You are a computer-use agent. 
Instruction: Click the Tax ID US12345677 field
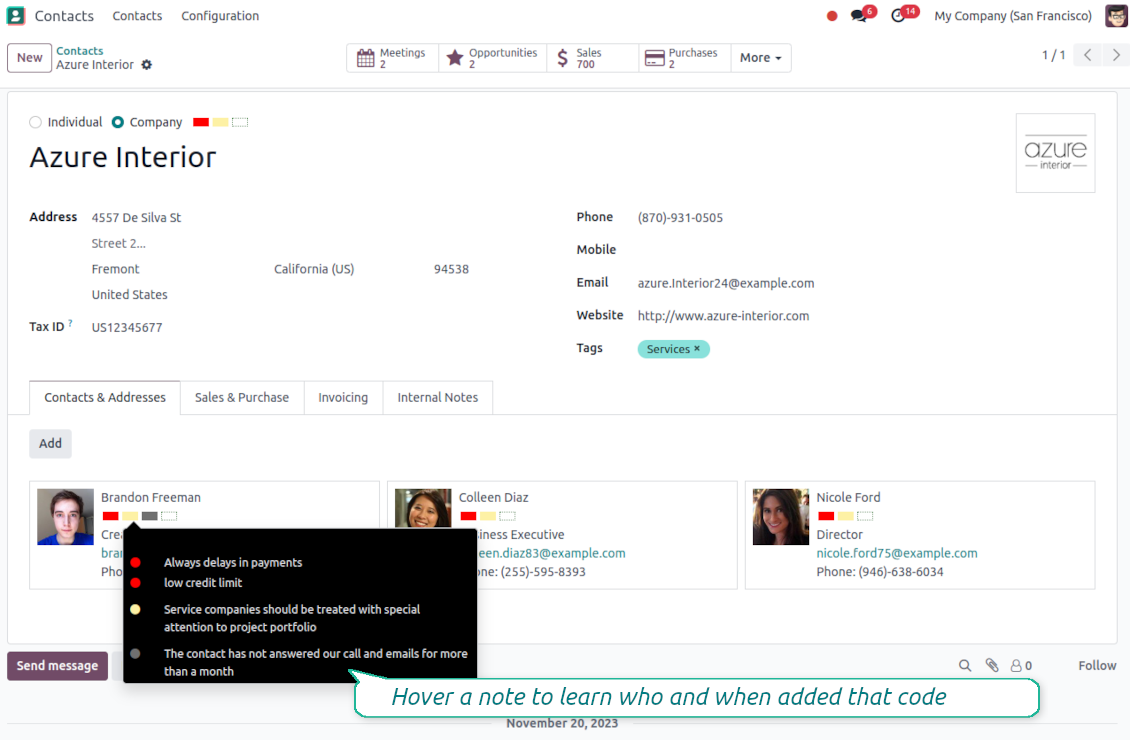coord(127,327)
